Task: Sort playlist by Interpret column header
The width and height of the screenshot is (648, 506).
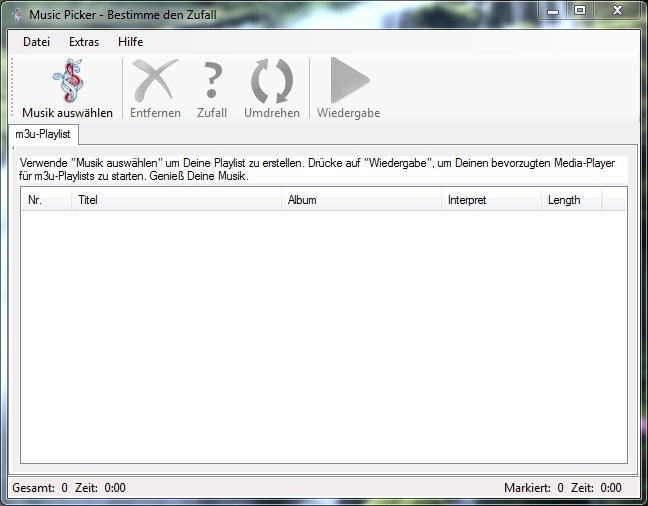Action: coord(491,200)
